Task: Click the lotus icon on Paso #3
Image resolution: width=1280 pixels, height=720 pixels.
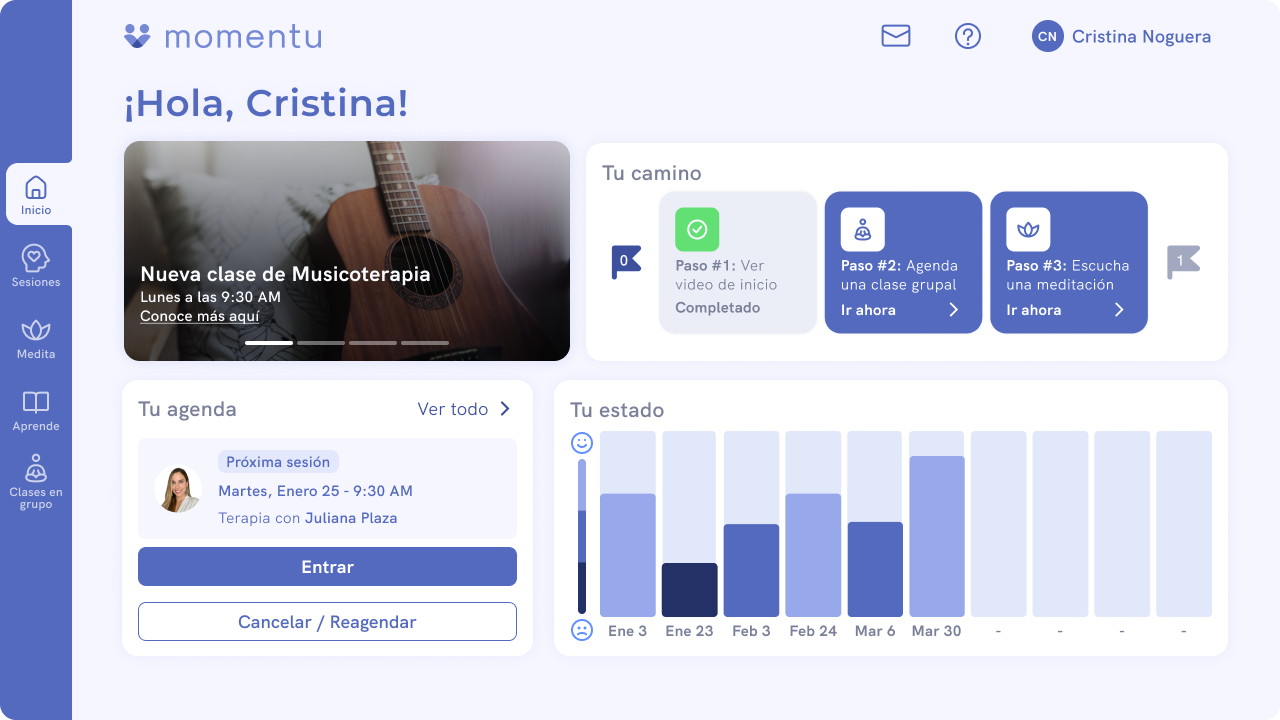Action: click(x=1028, y=229)
